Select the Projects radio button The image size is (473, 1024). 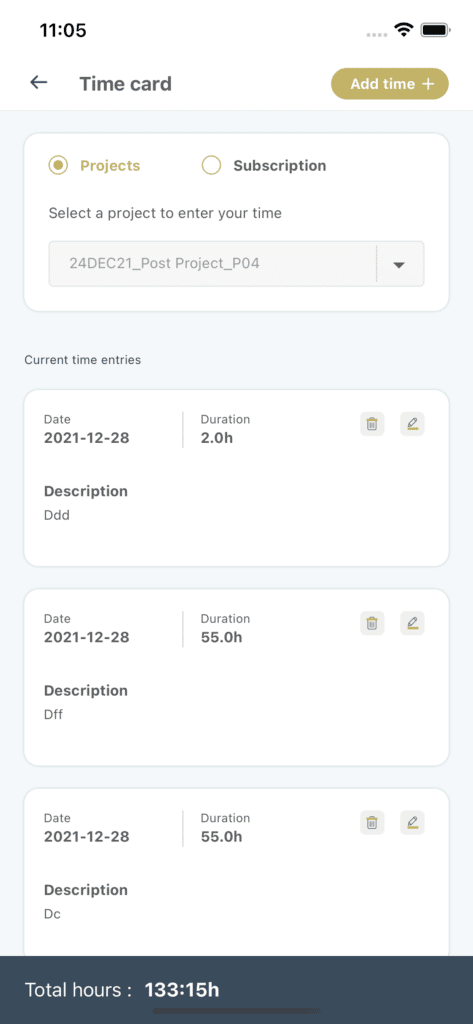pyautogui.click(x=59, y=166)
